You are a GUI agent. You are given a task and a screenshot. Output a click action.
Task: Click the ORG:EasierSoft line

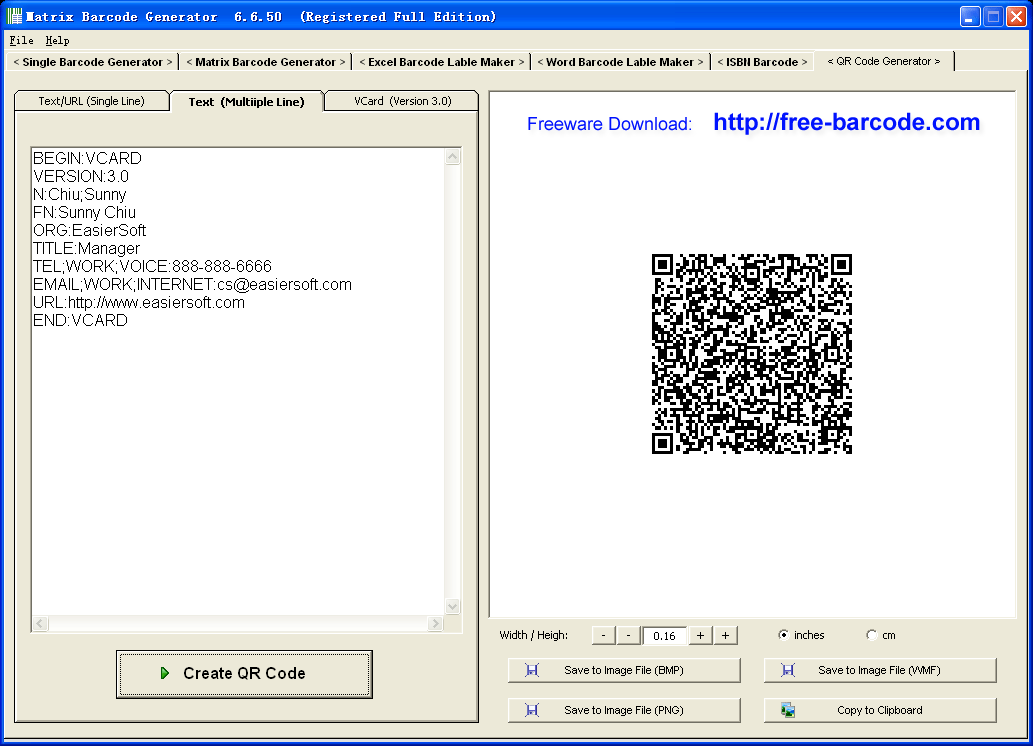point(89,230)
